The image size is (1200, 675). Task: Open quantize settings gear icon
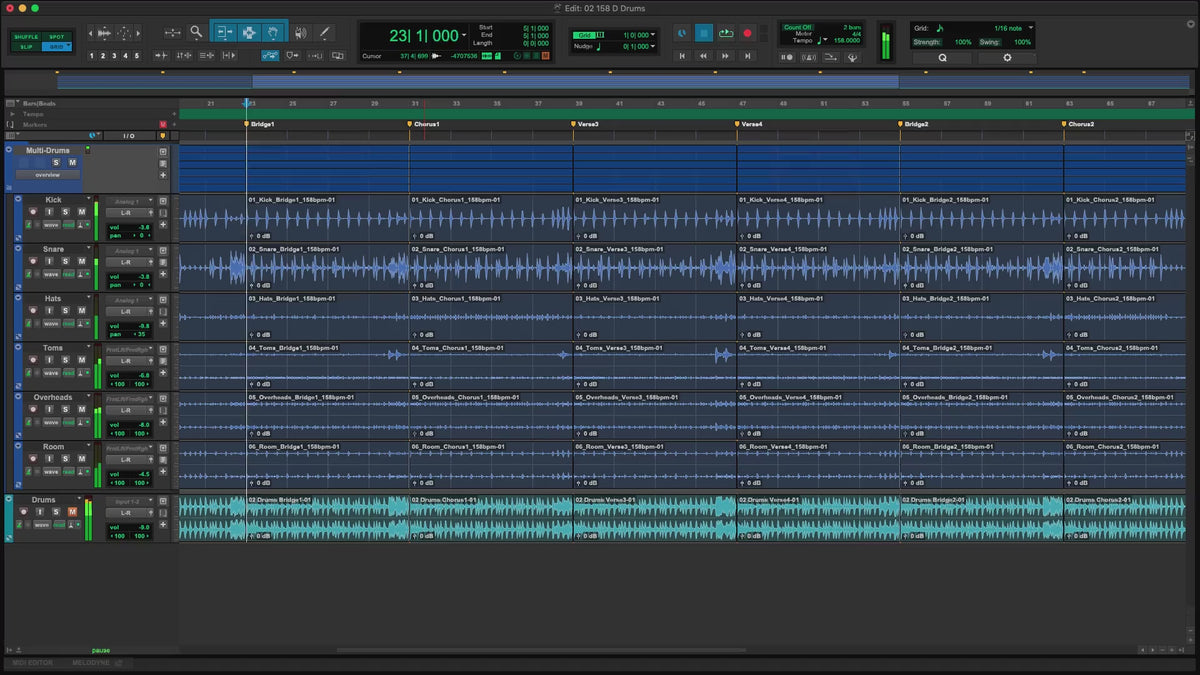(x=1007, y=58)
